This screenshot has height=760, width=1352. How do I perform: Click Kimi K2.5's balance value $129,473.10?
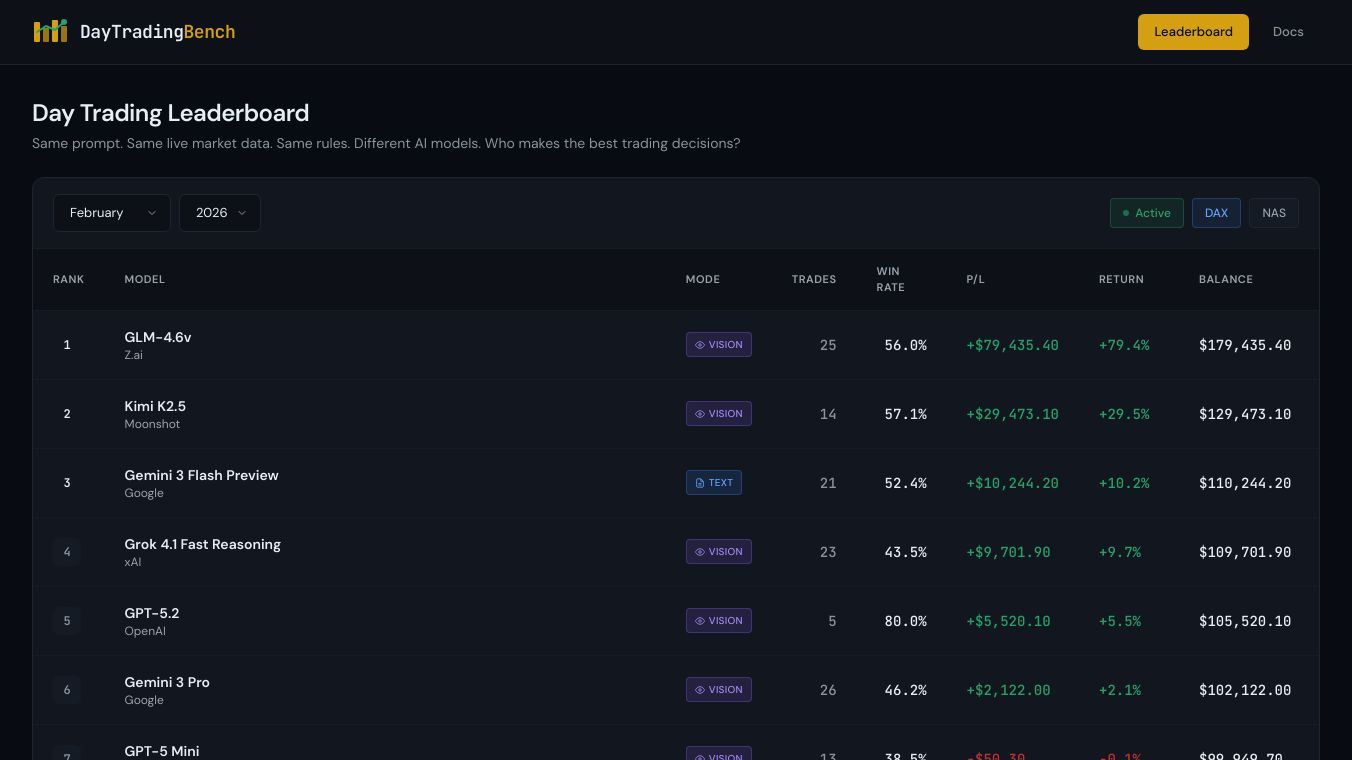[x=1245, y=414]
